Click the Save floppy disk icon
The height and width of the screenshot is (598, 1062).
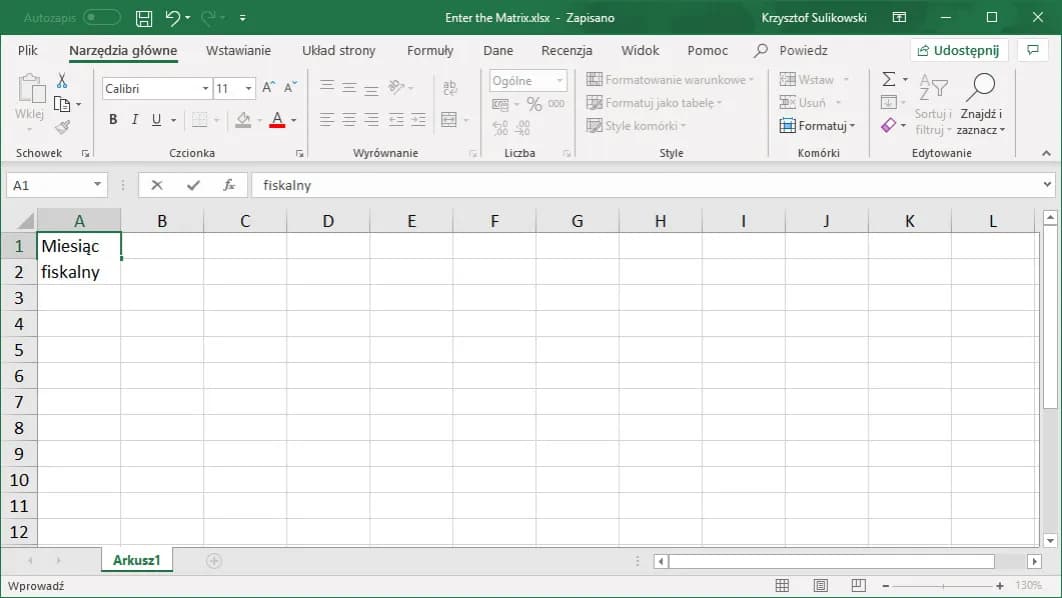144,18
